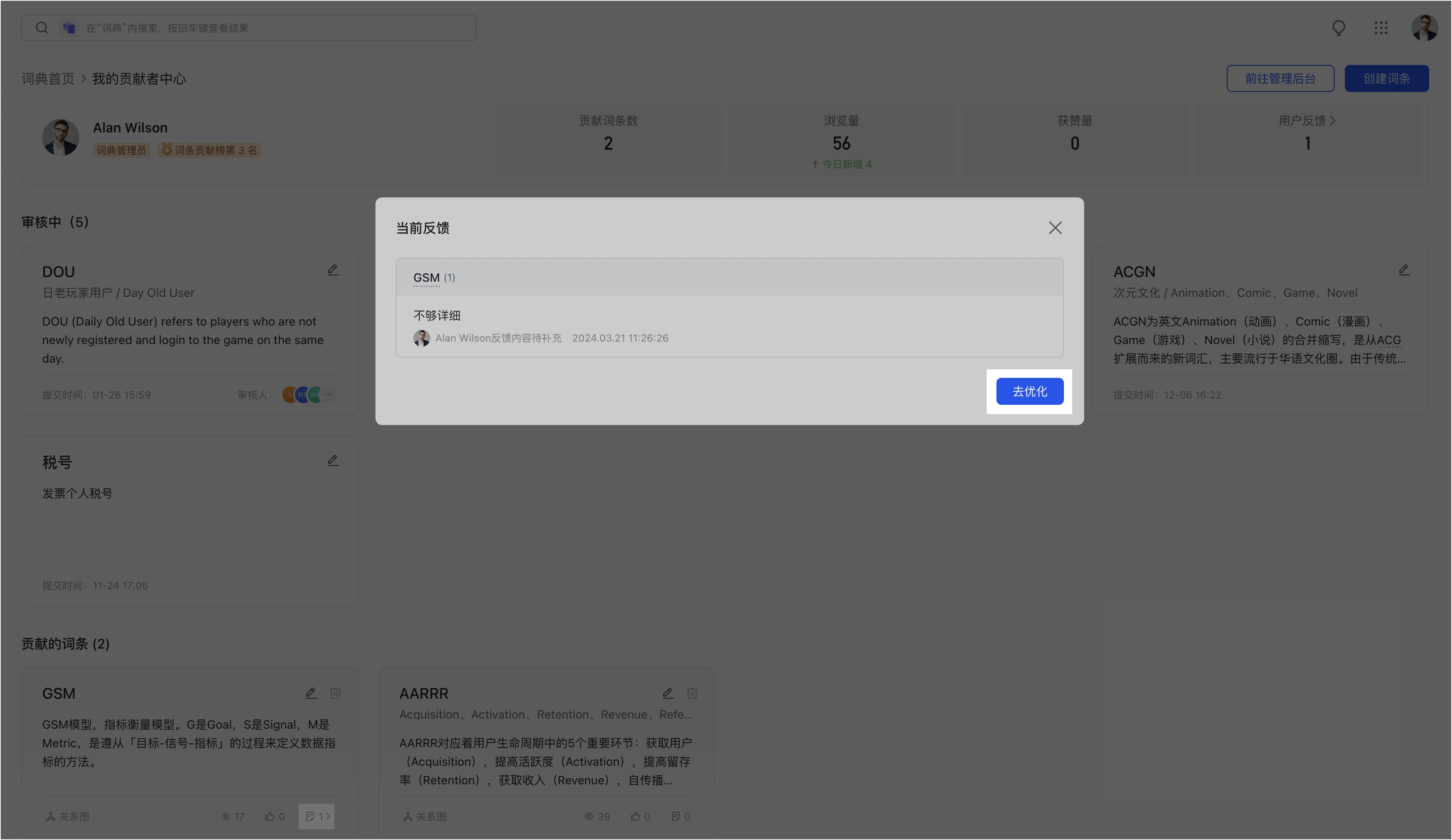1452x840 pixels.
Task: Click the GSM contributed card title
Action: pyautogui.click(x=58, y=694)
